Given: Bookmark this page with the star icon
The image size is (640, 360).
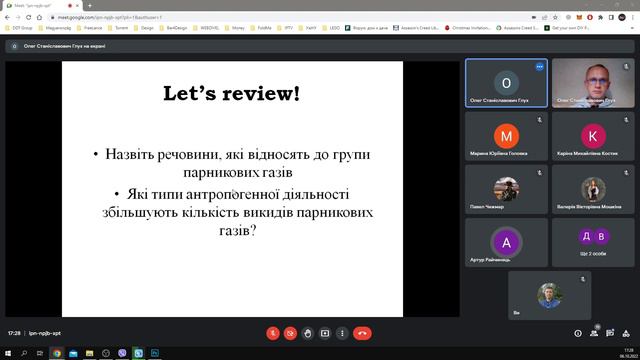Looking at the screenshot, I should click(555, 18).
